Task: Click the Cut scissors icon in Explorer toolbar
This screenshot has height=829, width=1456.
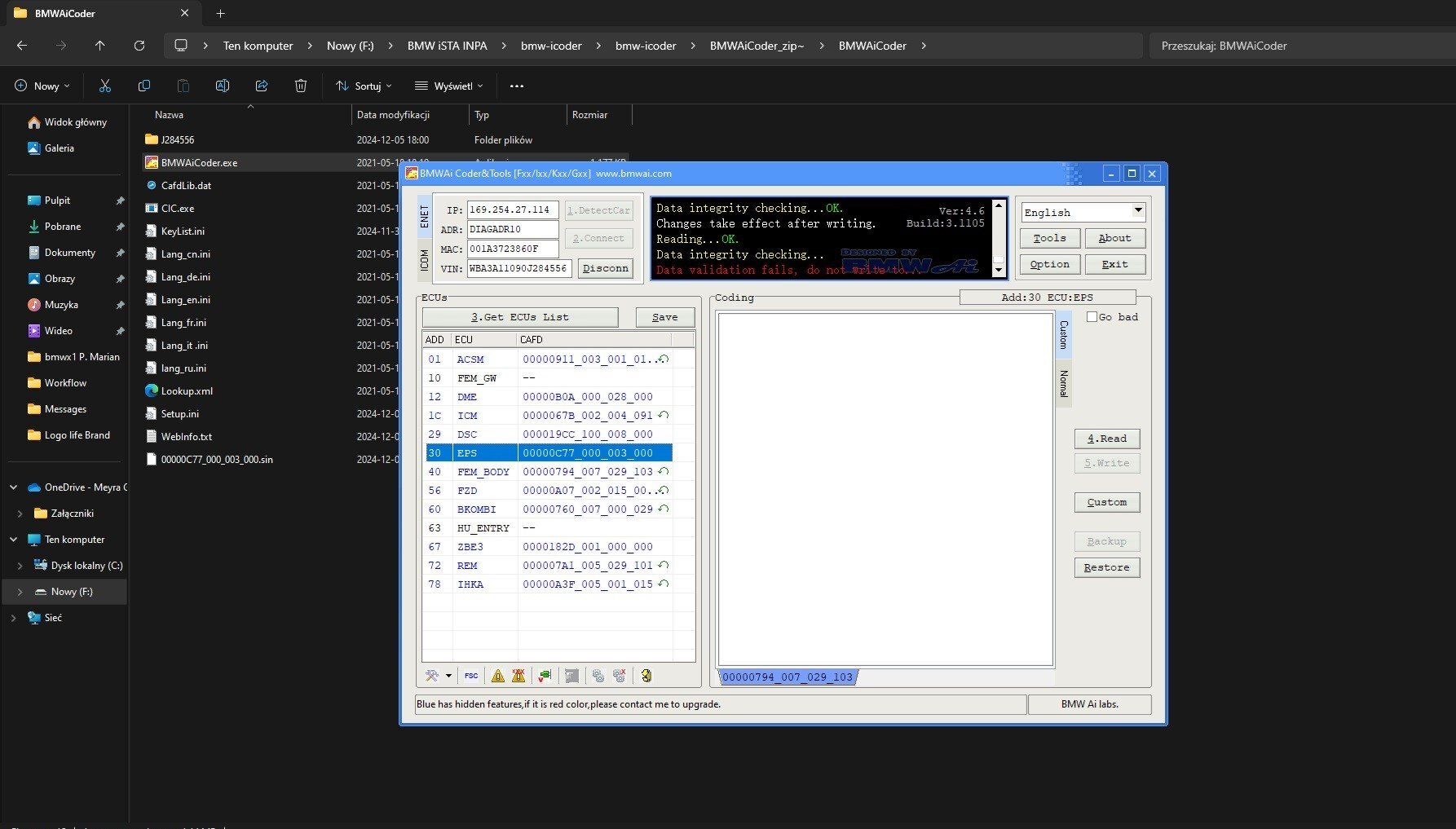Action: pos(105,86)
